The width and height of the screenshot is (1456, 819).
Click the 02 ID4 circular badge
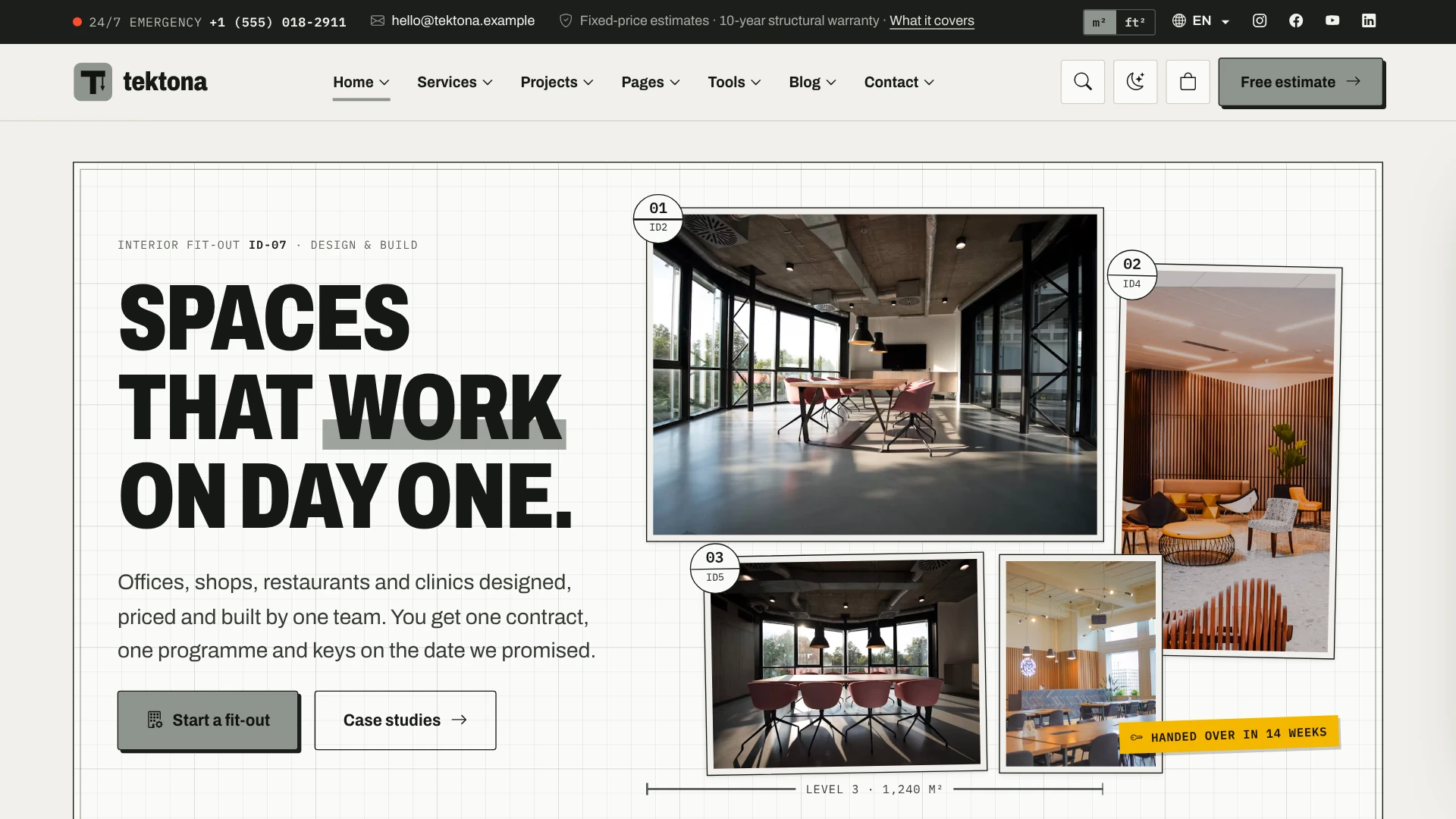[1132, 275]
